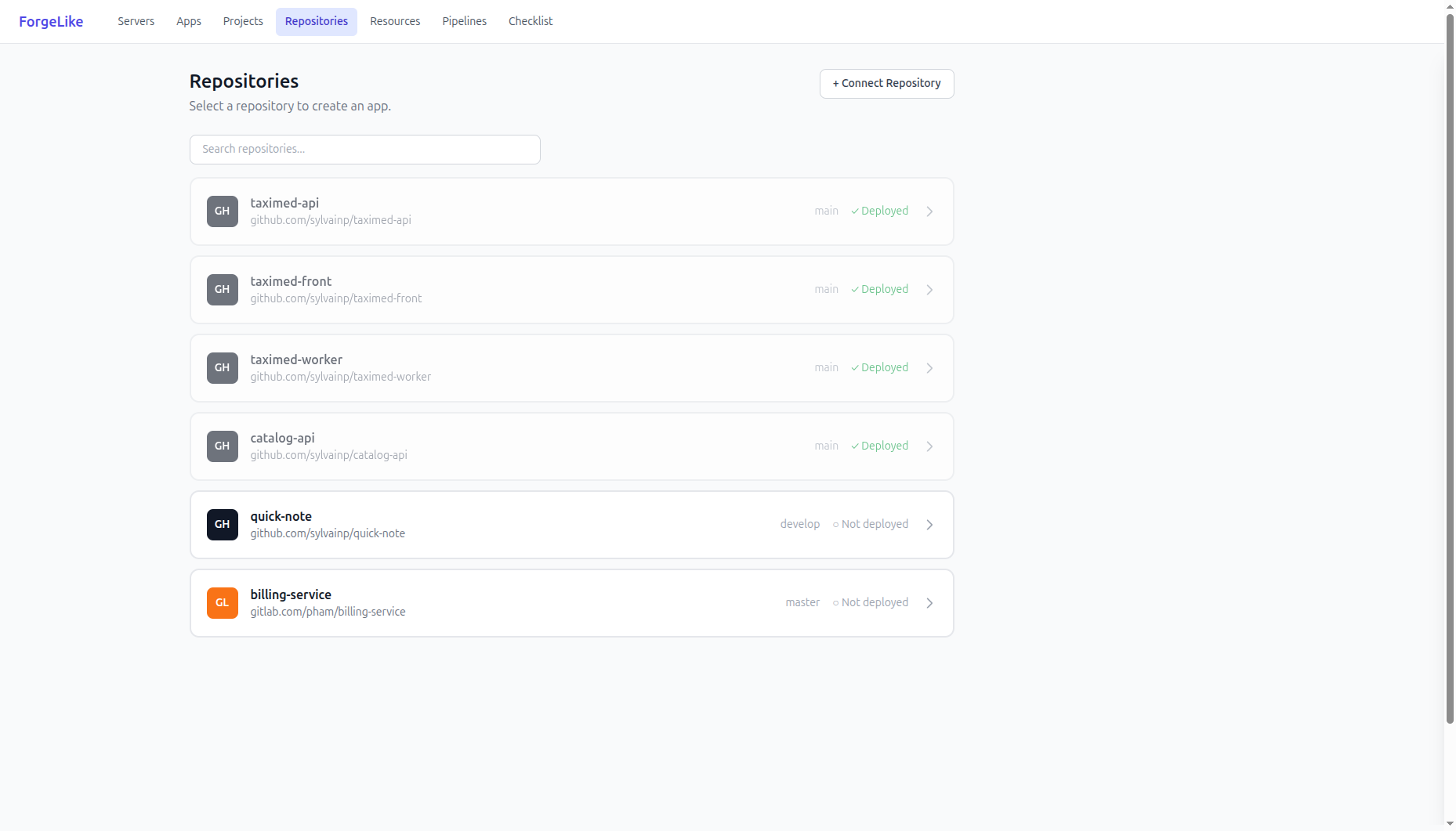This screenshot has width=1456, height=831.
Task: Focus the Search repositories input field
Action: click(x=364, y=150)
